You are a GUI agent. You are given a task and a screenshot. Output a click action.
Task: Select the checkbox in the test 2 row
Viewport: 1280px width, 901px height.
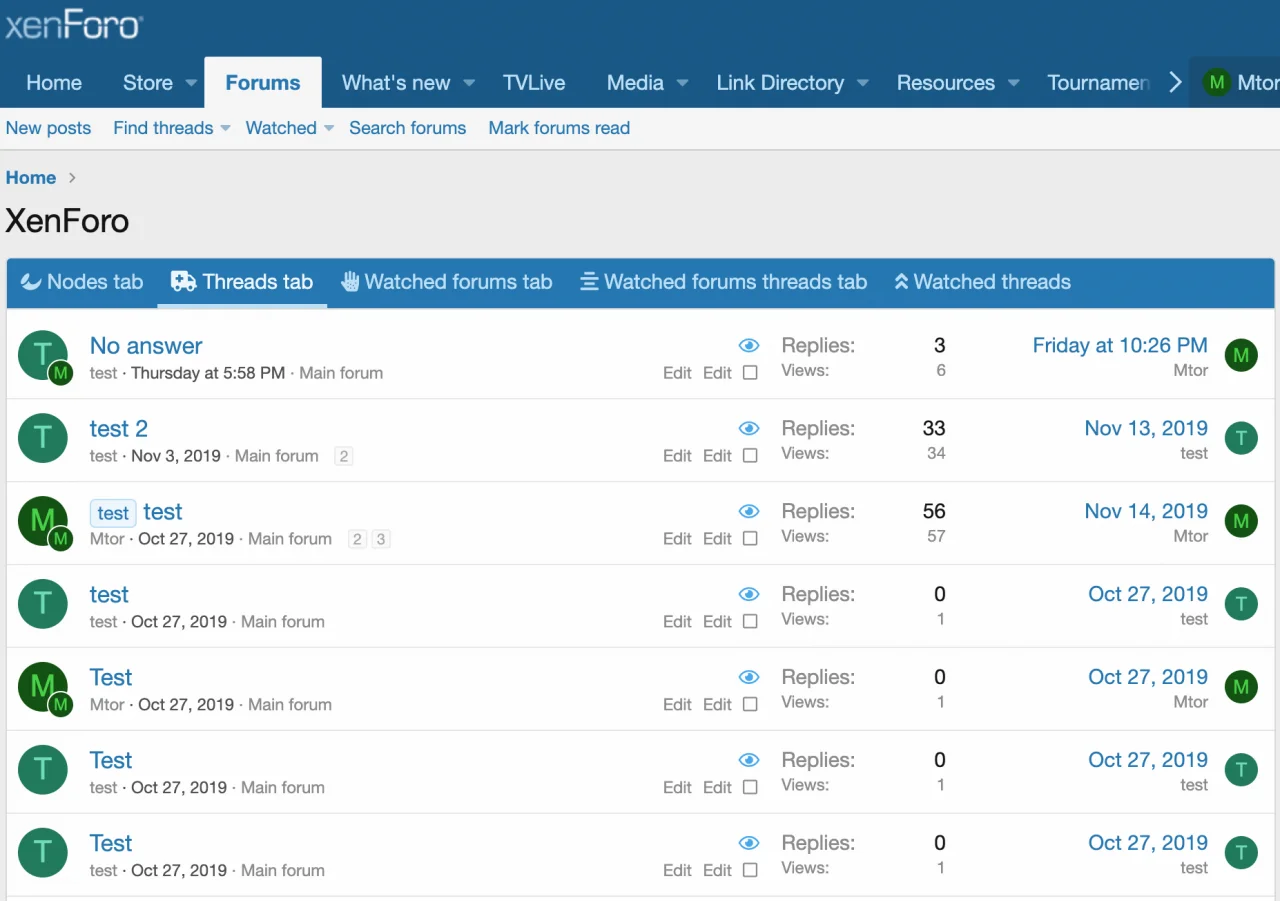point(750,456)
